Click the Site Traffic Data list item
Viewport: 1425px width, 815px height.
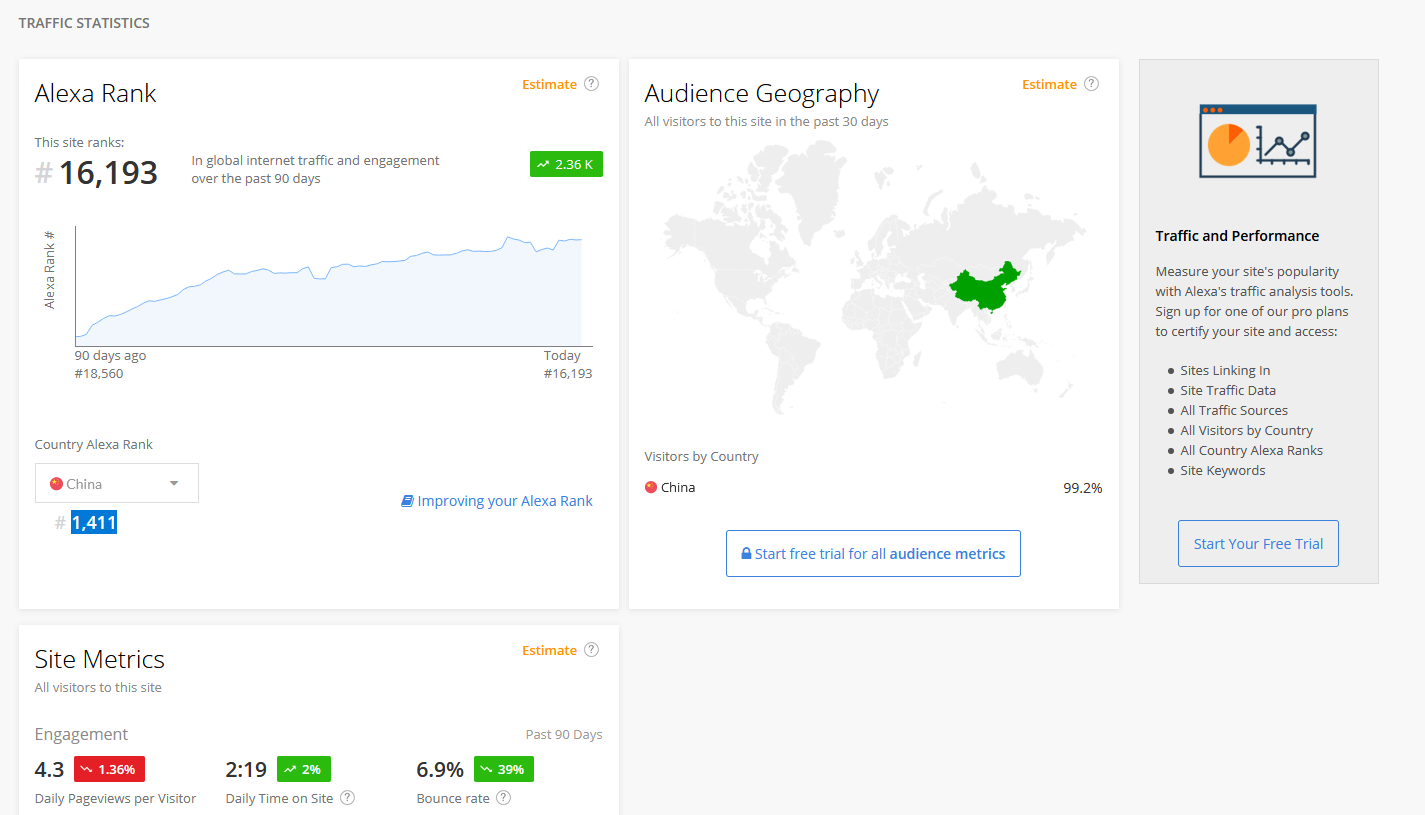pyautogui.click(x=1228, y=390)
